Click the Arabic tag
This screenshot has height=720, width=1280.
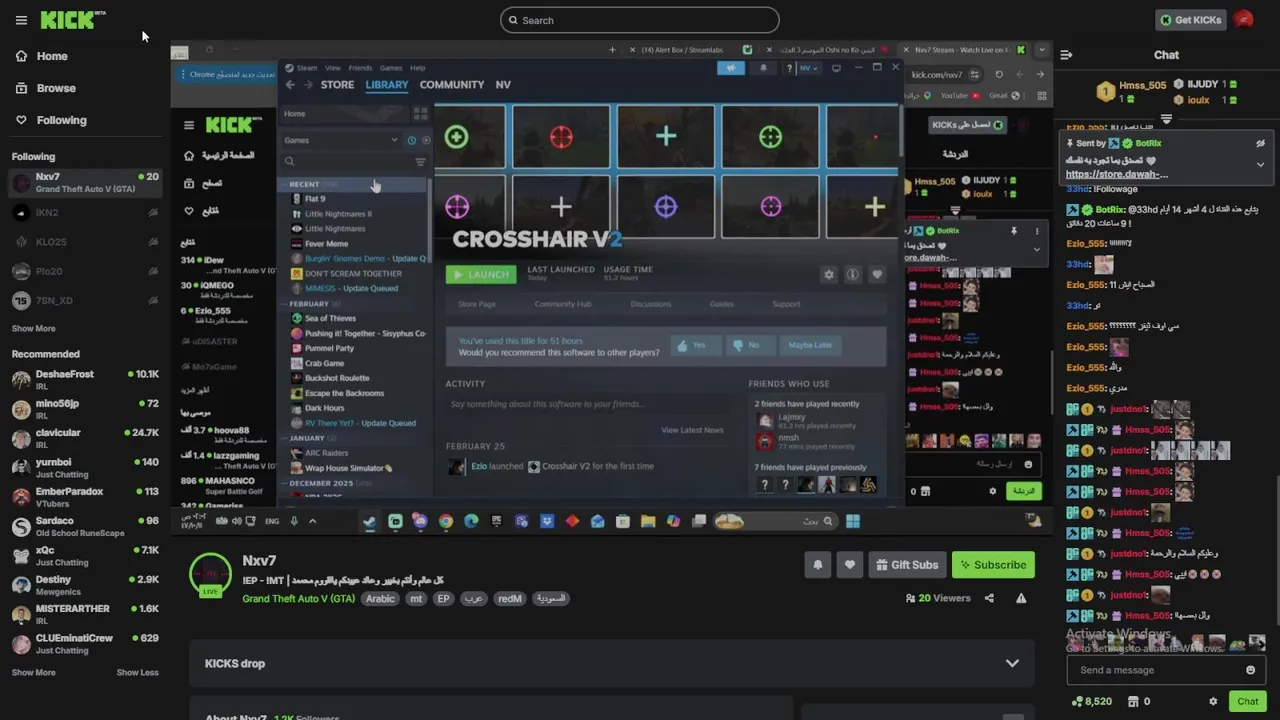point(380,599)
